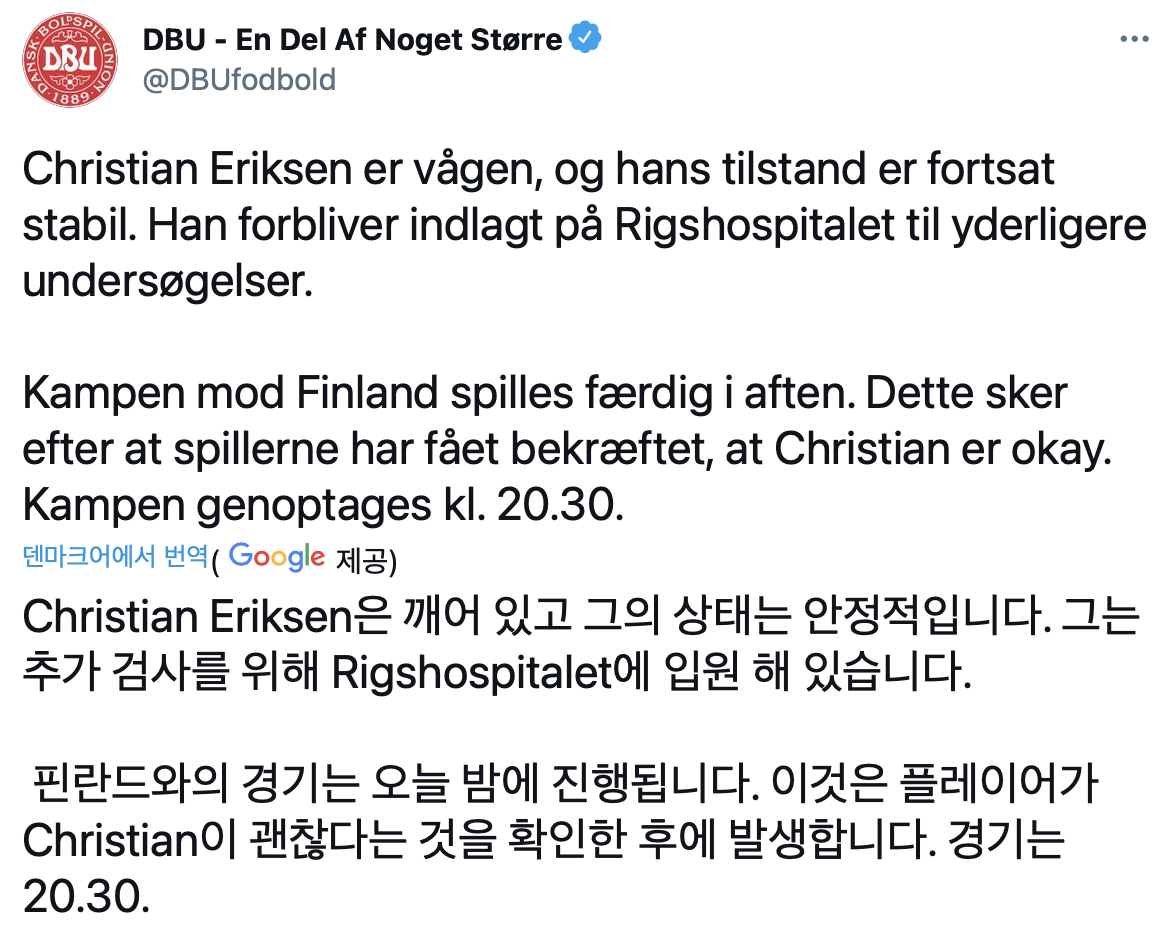1174x938 pixels.
Task: Select the line Kampen genoptages kl. 20.30.
Action: click(323, 505)
